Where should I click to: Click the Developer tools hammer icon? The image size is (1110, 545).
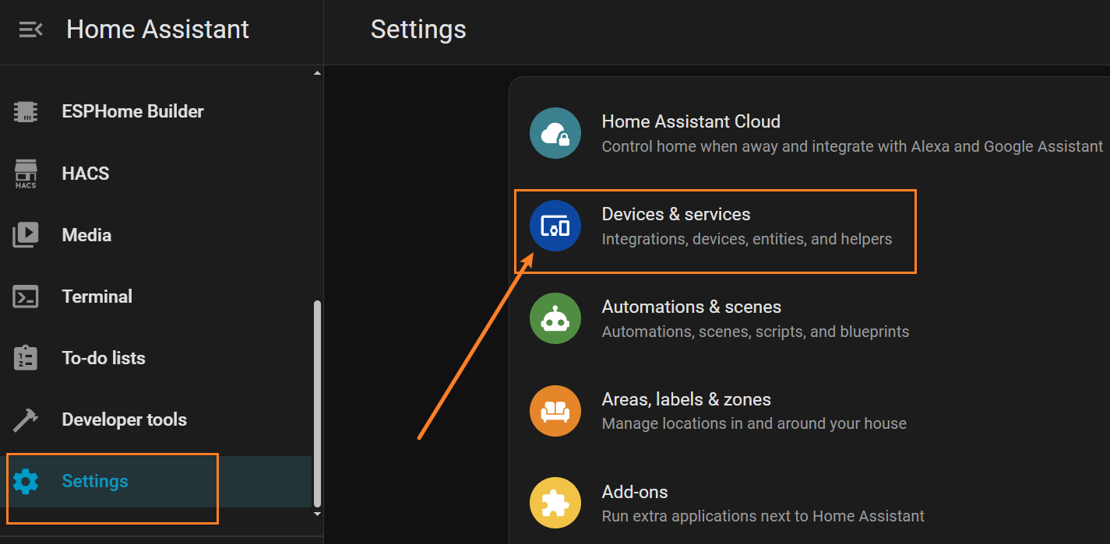click(26, 420)
